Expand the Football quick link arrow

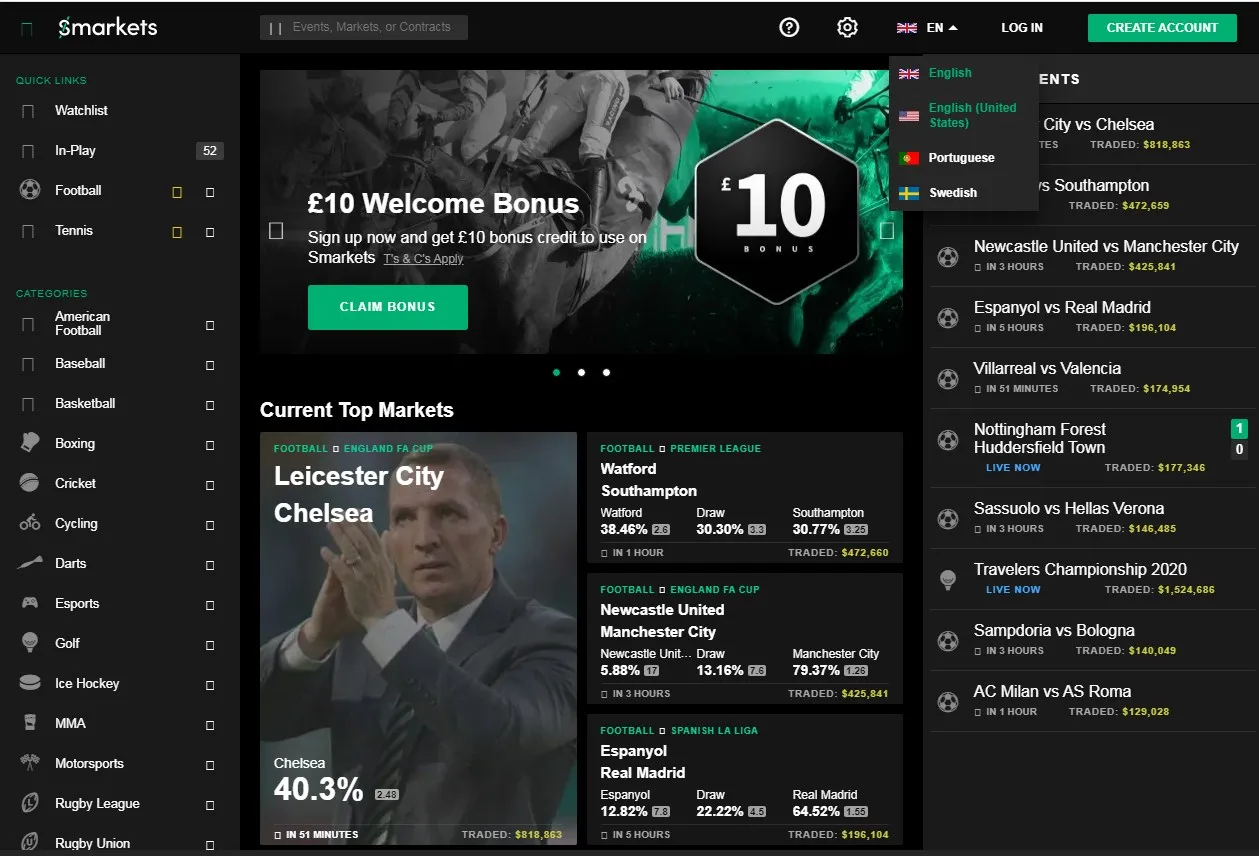coord(210,192)
